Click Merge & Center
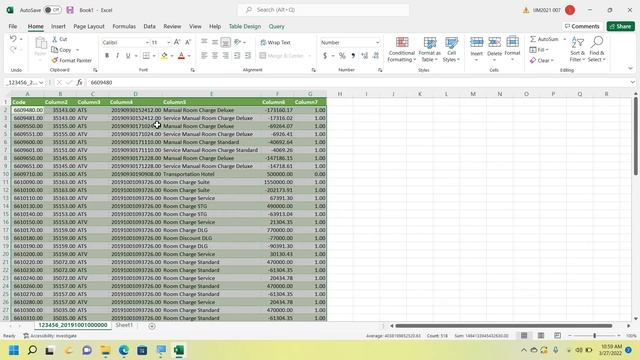 point(282,56)
